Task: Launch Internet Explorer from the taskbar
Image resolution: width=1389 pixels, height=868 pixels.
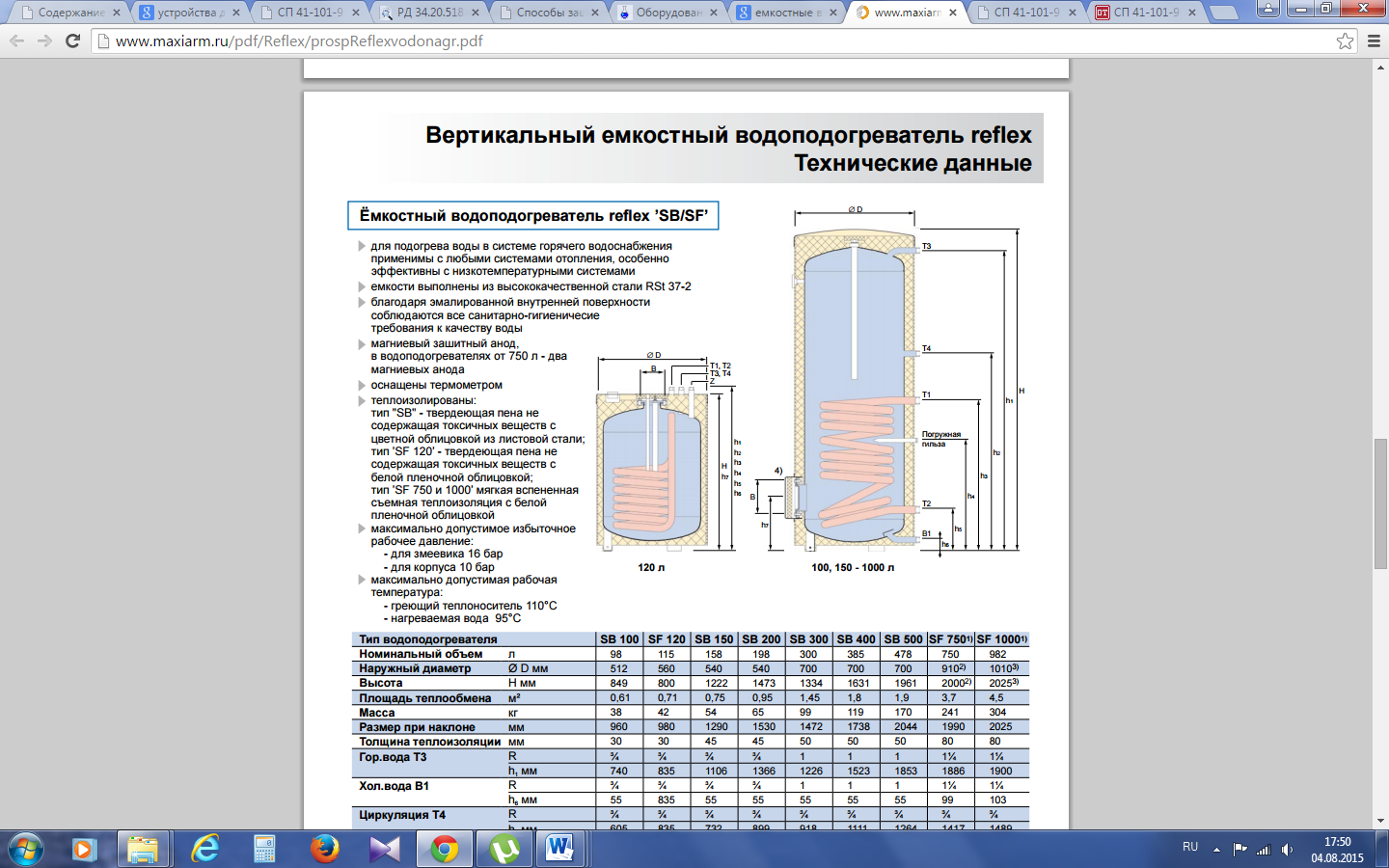Action: pyautogui.click(x=204, y=850)
